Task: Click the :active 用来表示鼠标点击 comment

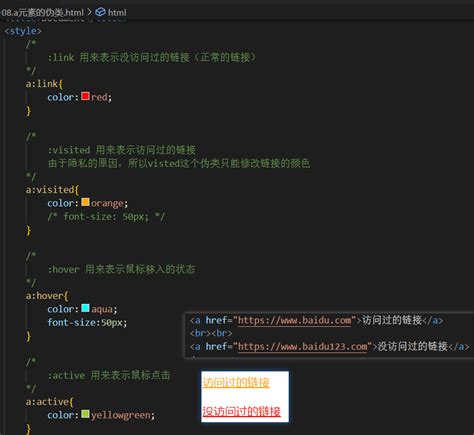Action: click(x=109, y=375)
